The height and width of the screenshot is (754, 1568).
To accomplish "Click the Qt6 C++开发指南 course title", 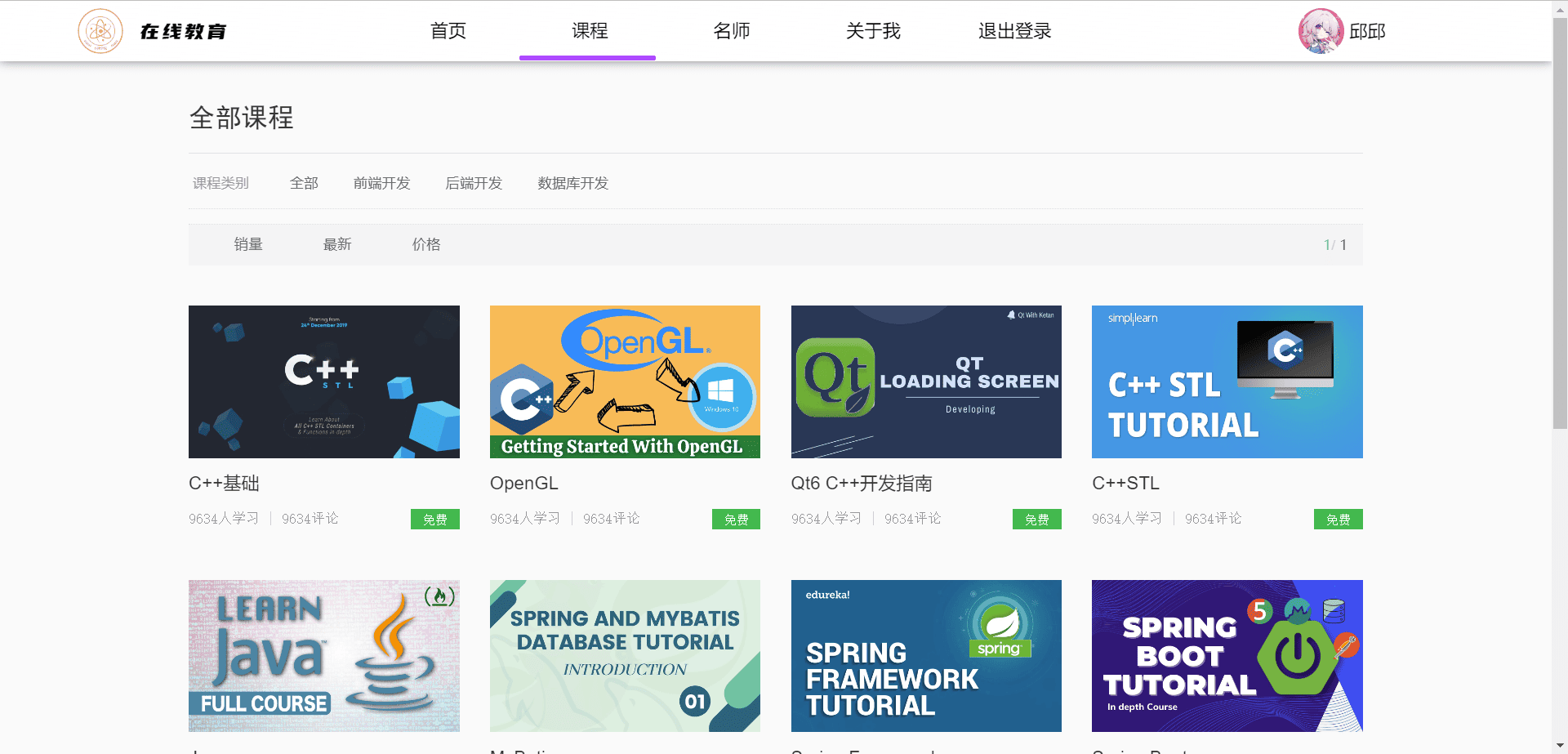I will [x=861, y=483].
